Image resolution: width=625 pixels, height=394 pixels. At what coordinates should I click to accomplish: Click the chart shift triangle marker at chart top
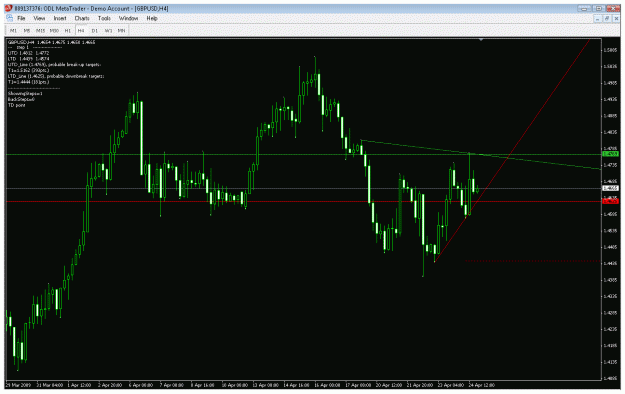pos(481,39)
